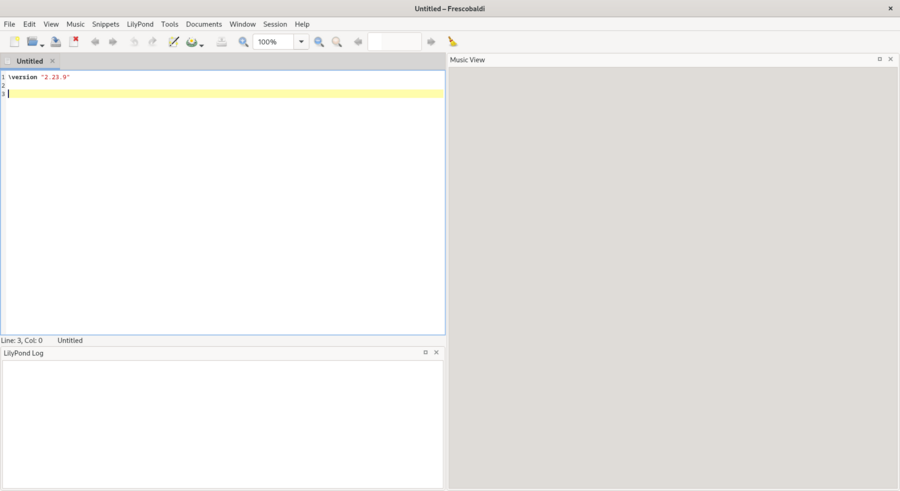The image size is (900, 491).
Task: Click the LilyPond engrave icon
Action: (x=191, y=42)
